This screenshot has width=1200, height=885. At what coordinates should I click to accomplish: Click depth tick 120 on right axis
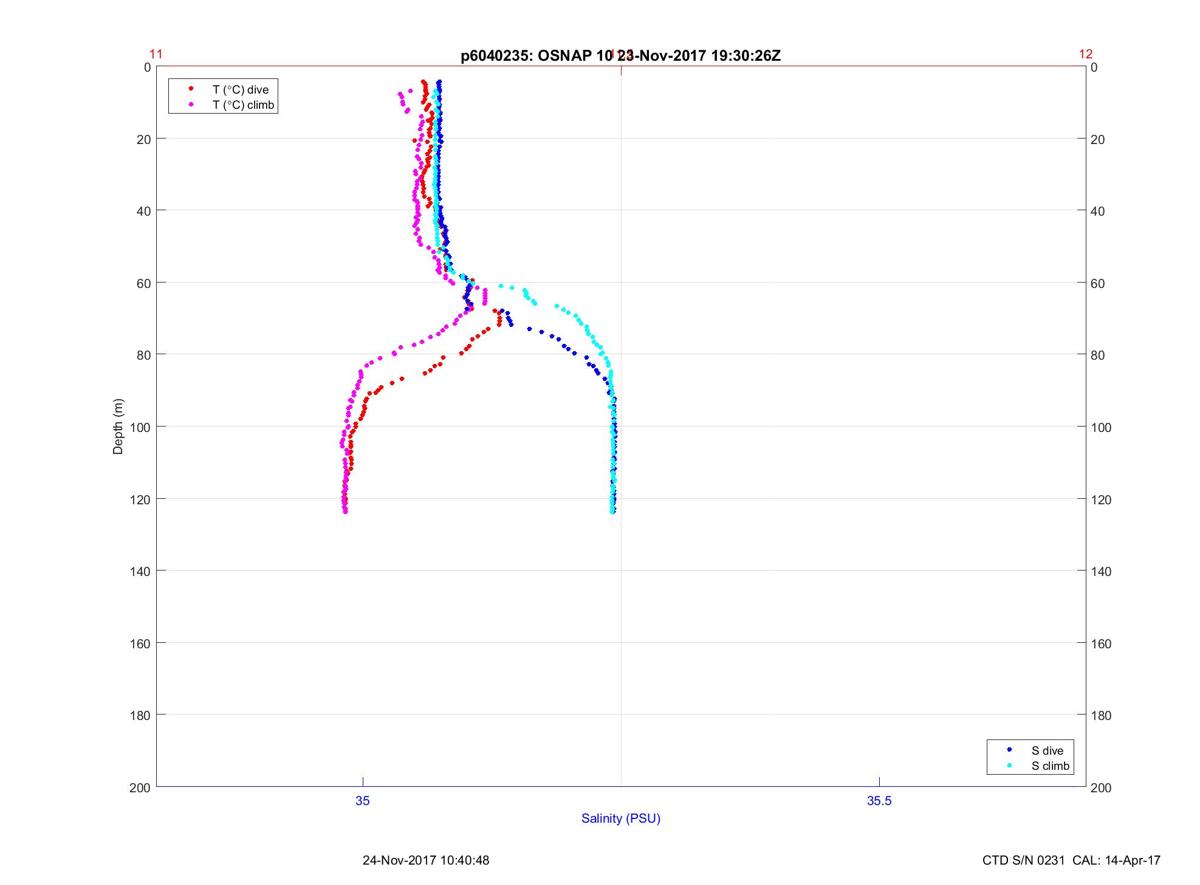click(1101, 499)
